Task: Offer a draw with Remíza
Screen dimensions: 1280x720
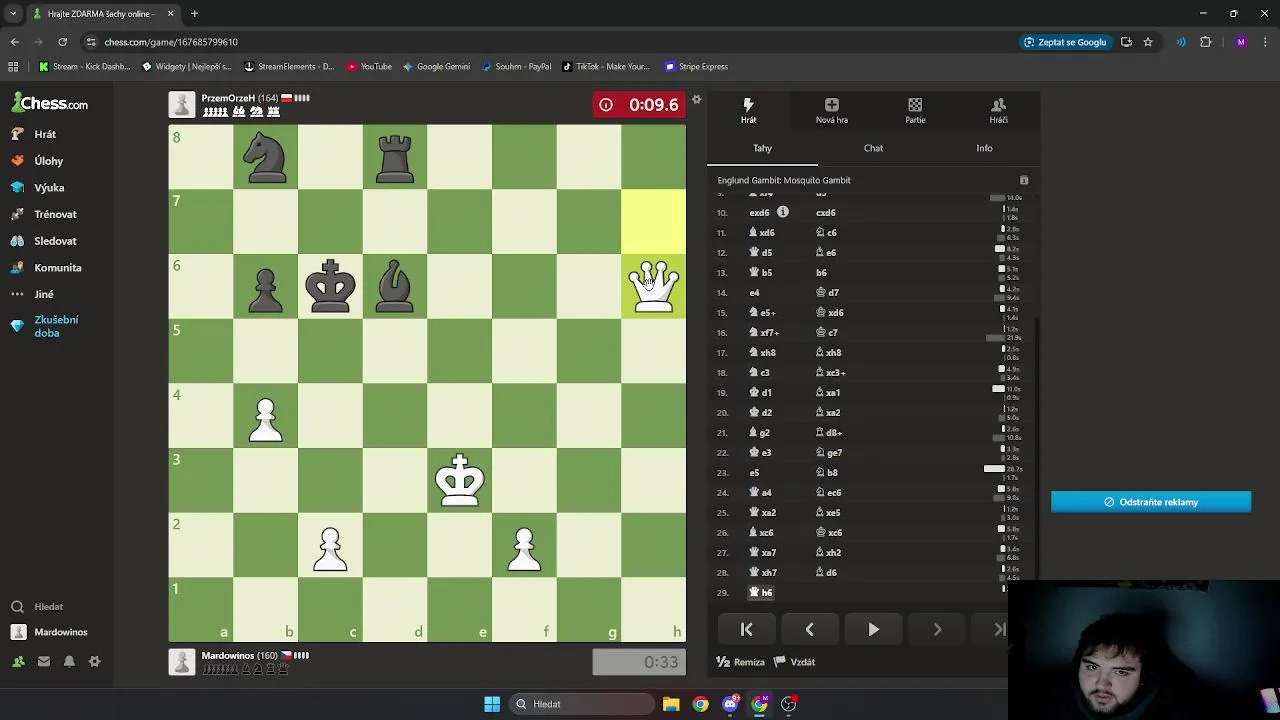Action: 741,662
